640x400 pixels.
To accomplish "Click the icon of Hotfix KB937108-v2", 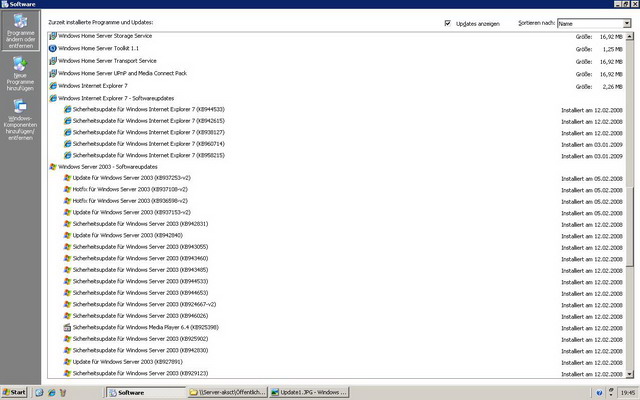I will [x=67, y=189].
